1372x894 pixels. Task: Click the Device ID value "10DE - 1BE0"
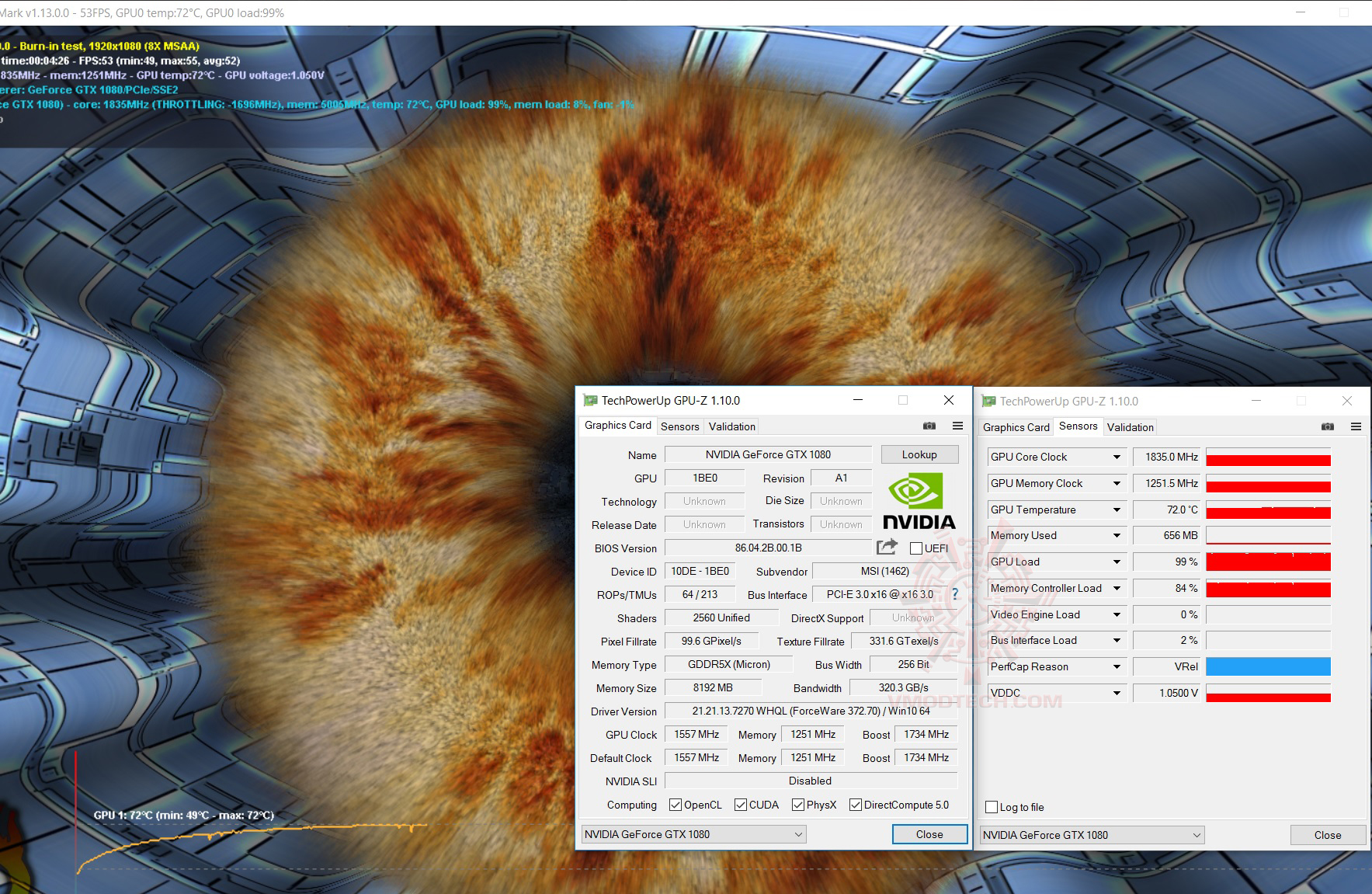pos(700,571)
